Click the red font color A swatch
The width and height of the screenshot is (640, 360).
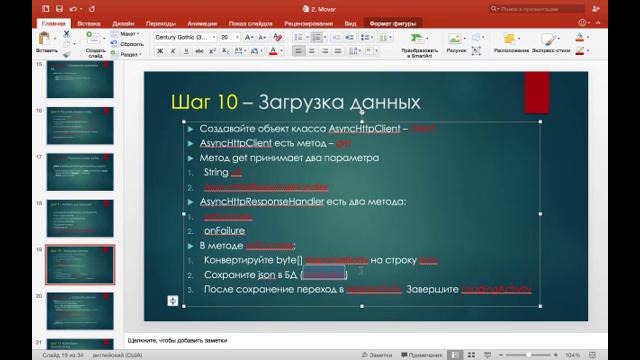coord(273,51)
